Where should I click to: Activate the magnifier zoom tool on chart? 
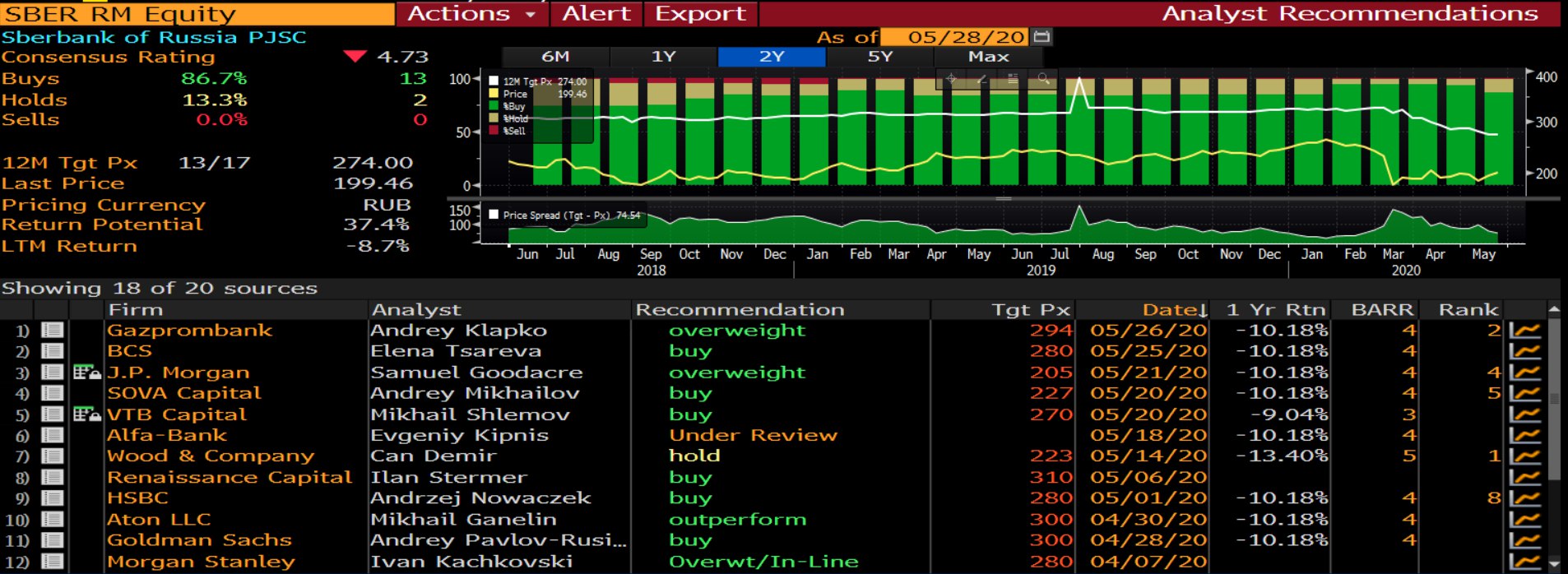[1043, 79]
